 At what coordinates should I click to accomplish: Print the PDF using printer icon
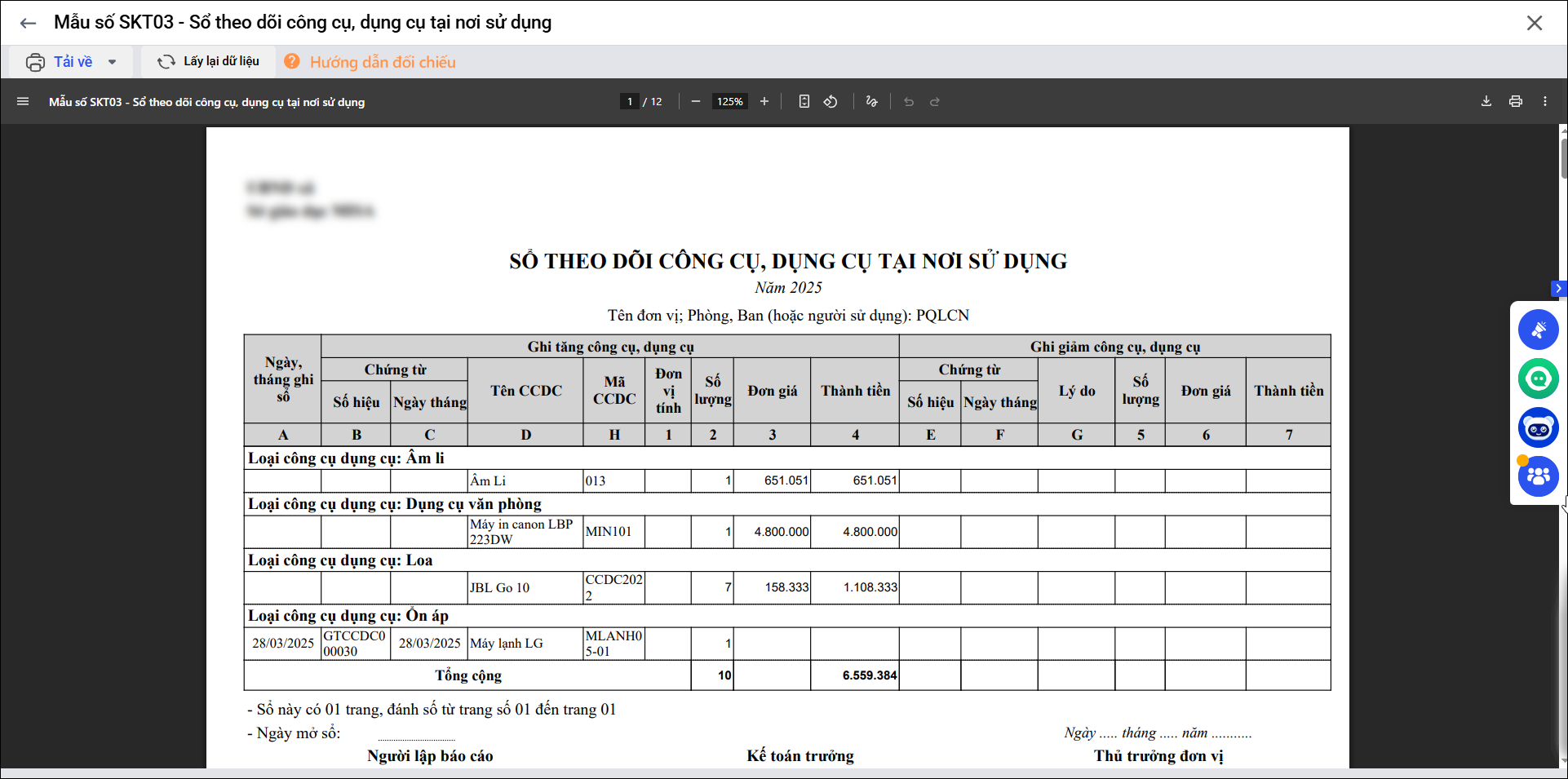[1516, 101]
